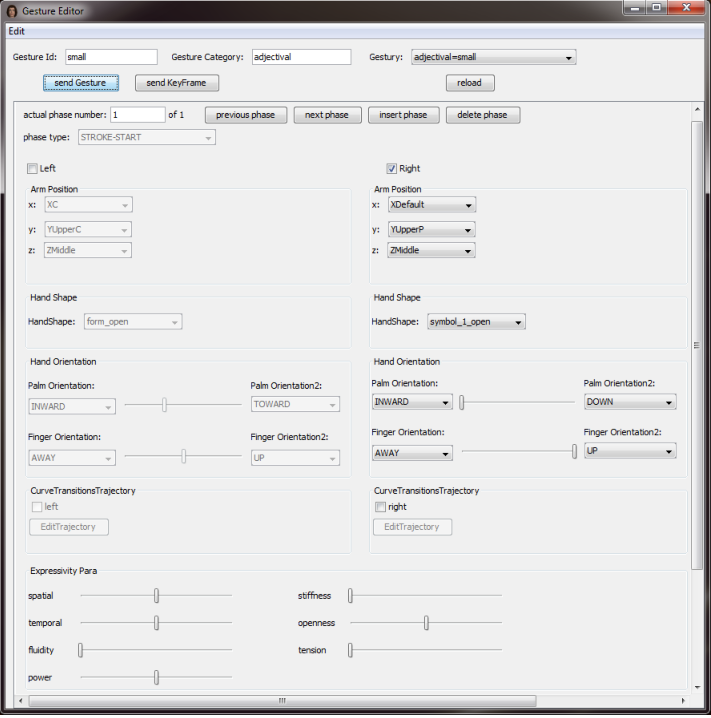This screenshot has width=711, height=718.
Task: Go to previous phase
Action: tap(246, 115)
